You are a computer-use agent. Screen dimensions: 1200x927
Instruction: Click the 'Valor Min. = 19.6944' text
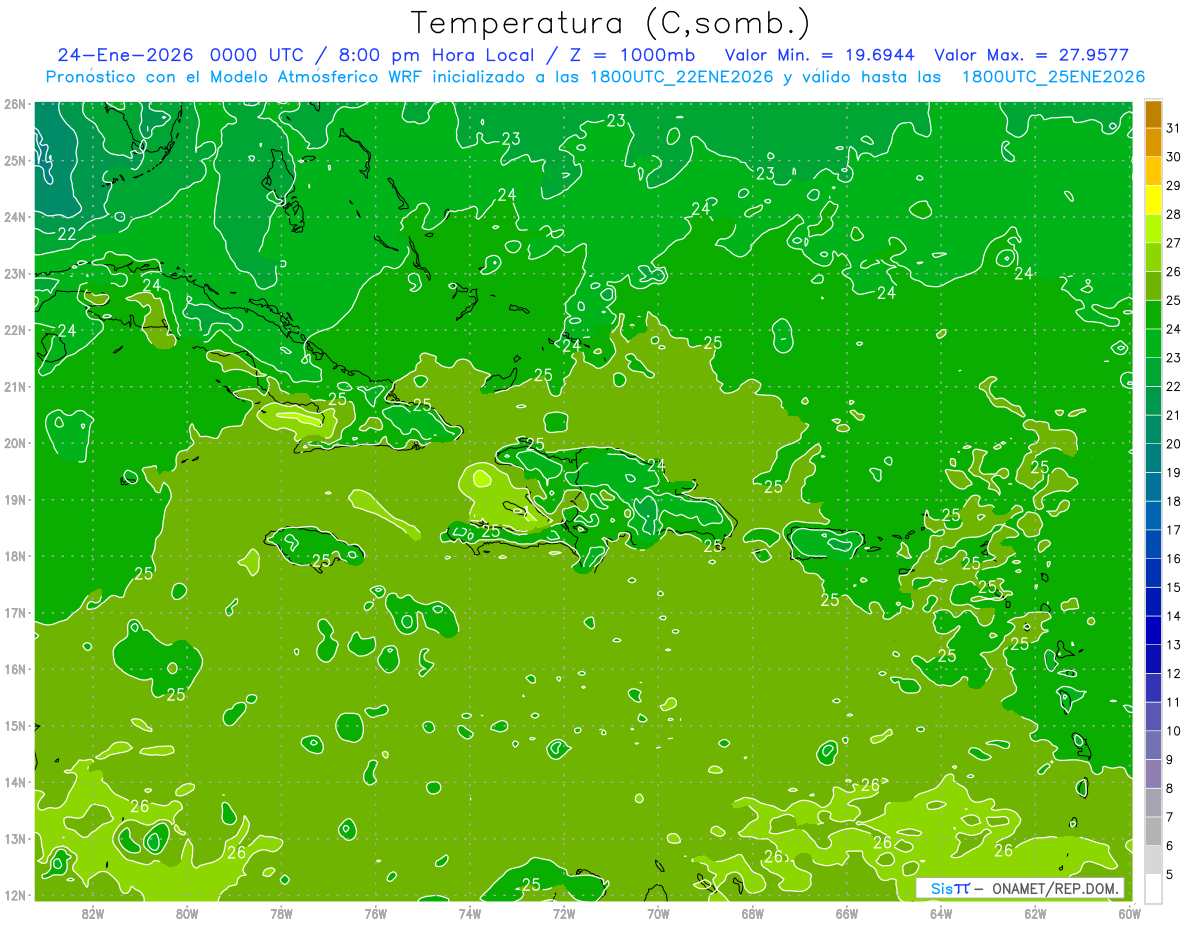820,55
